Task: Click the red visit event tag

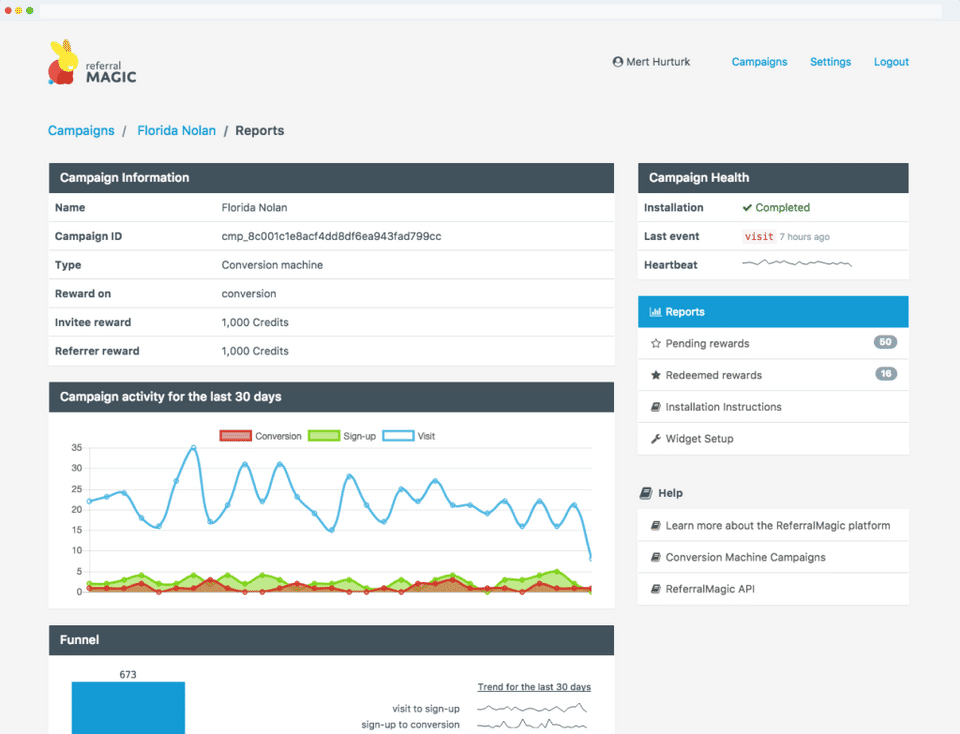Action: coord(759,236)
